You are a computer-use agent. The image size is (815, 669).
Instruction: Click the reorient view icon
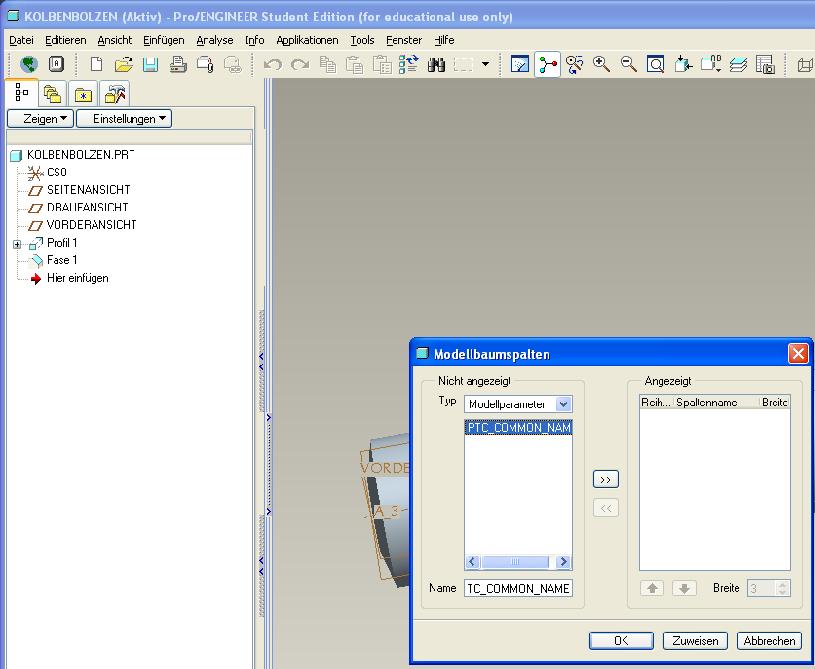(683, 64)
